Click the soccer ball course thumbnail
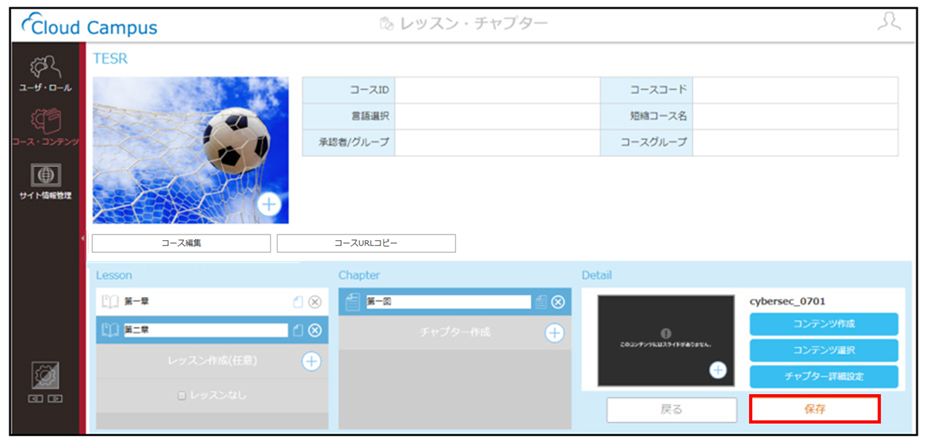 (x=191, y=150)
